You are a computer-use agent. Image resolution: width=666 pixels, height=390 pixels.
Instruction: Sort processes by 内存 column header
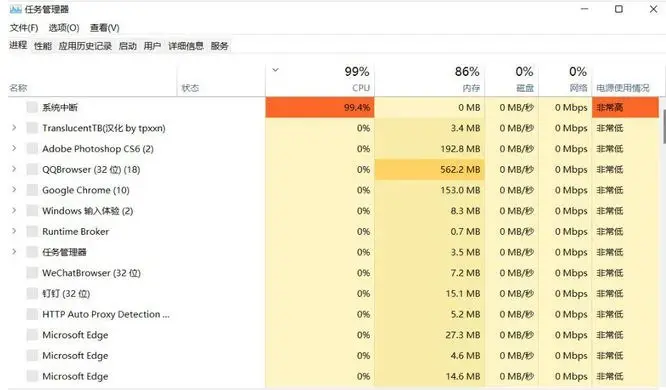pyautogui.click(x=429, y=79)
